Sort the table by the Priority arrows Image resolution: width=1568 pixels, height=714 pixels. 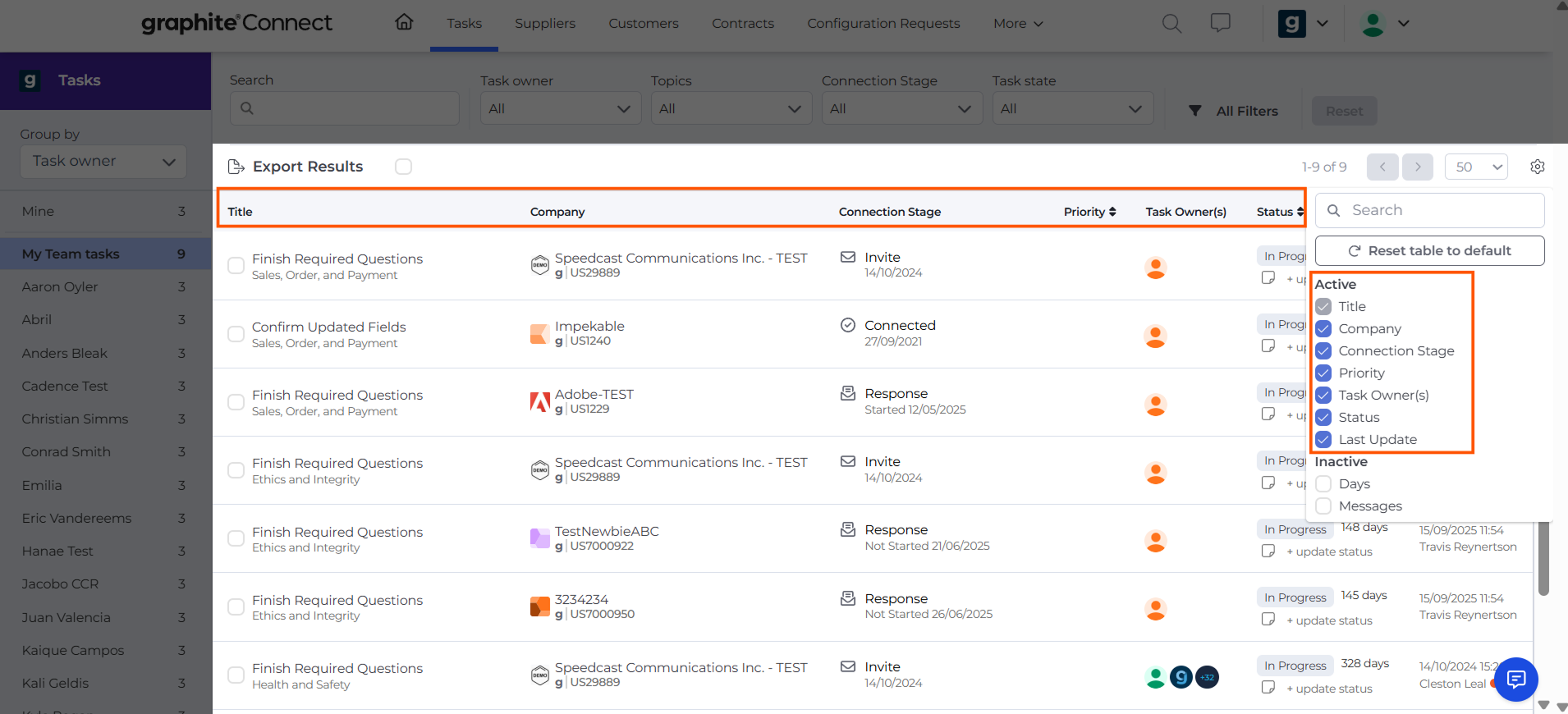(1112, 212)
